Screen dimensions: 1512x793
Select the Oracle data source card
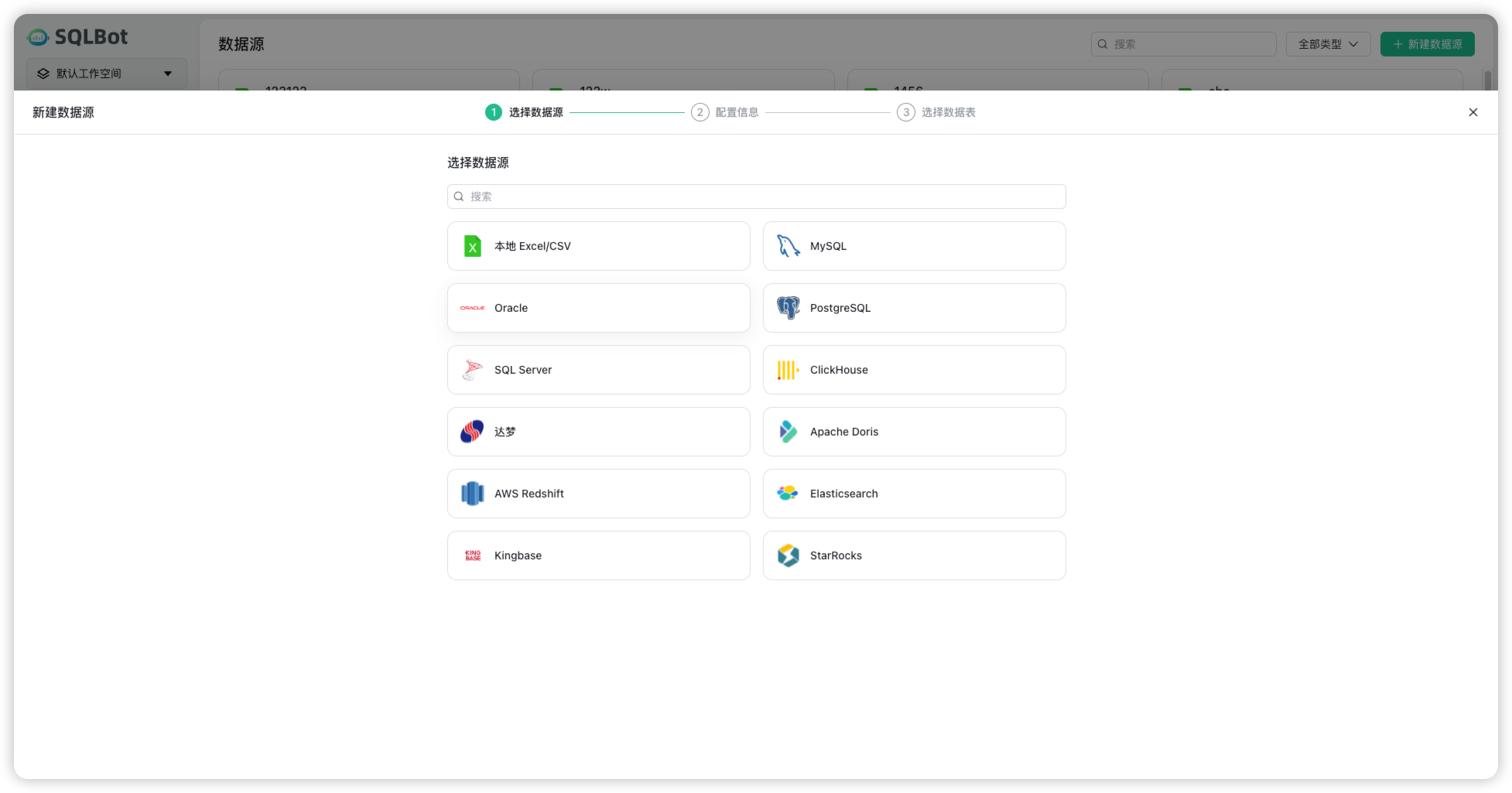click(598, 308)
